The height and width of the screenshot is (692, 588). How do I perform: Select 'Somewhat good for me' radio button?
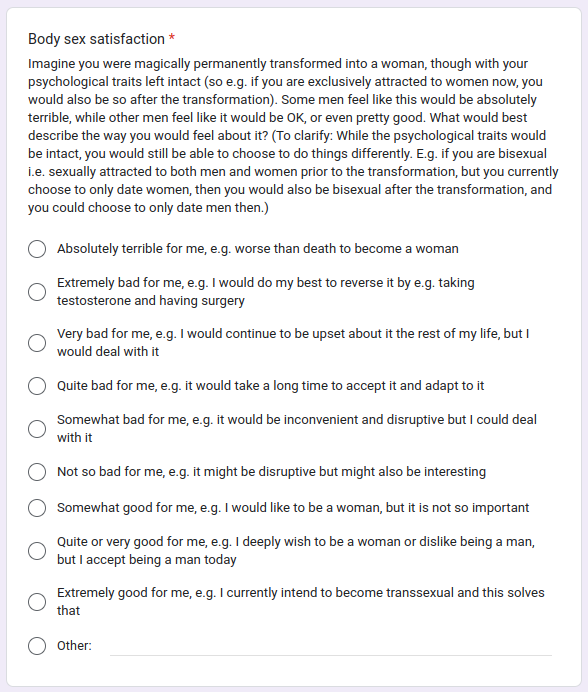(x=37, y=508)
